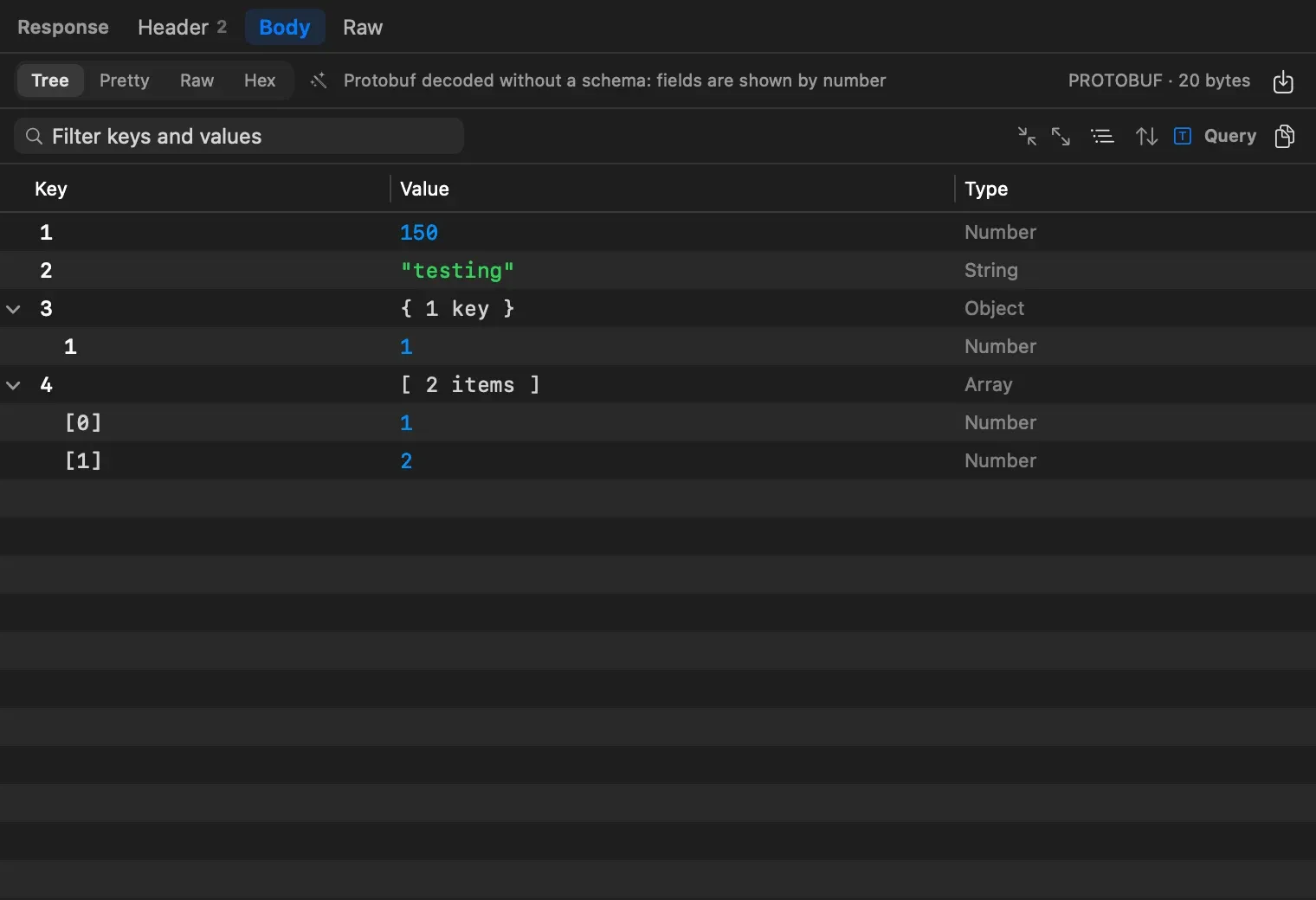Click the sort up-down arrows icon
The image size is (1316, 900).
point(1146,136)
